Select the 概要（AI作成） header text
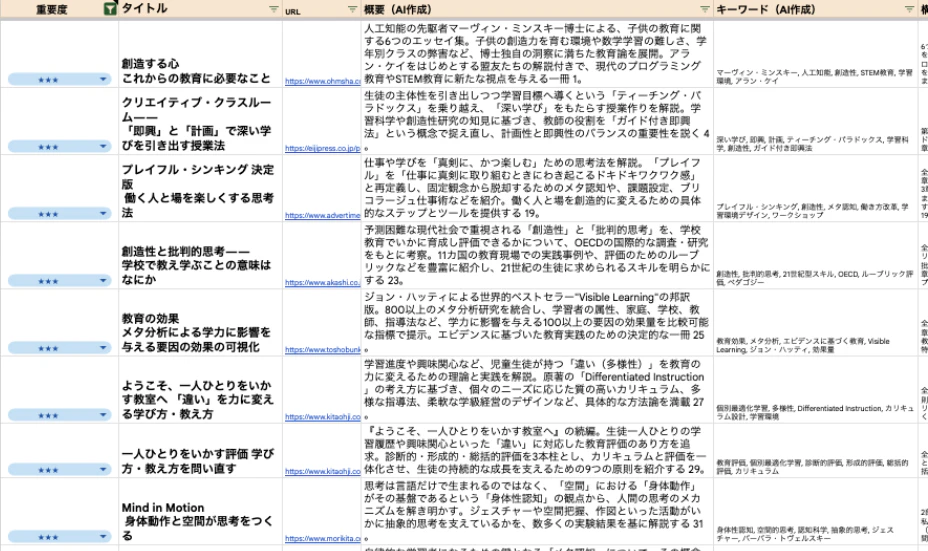 (x=397, y=9)
